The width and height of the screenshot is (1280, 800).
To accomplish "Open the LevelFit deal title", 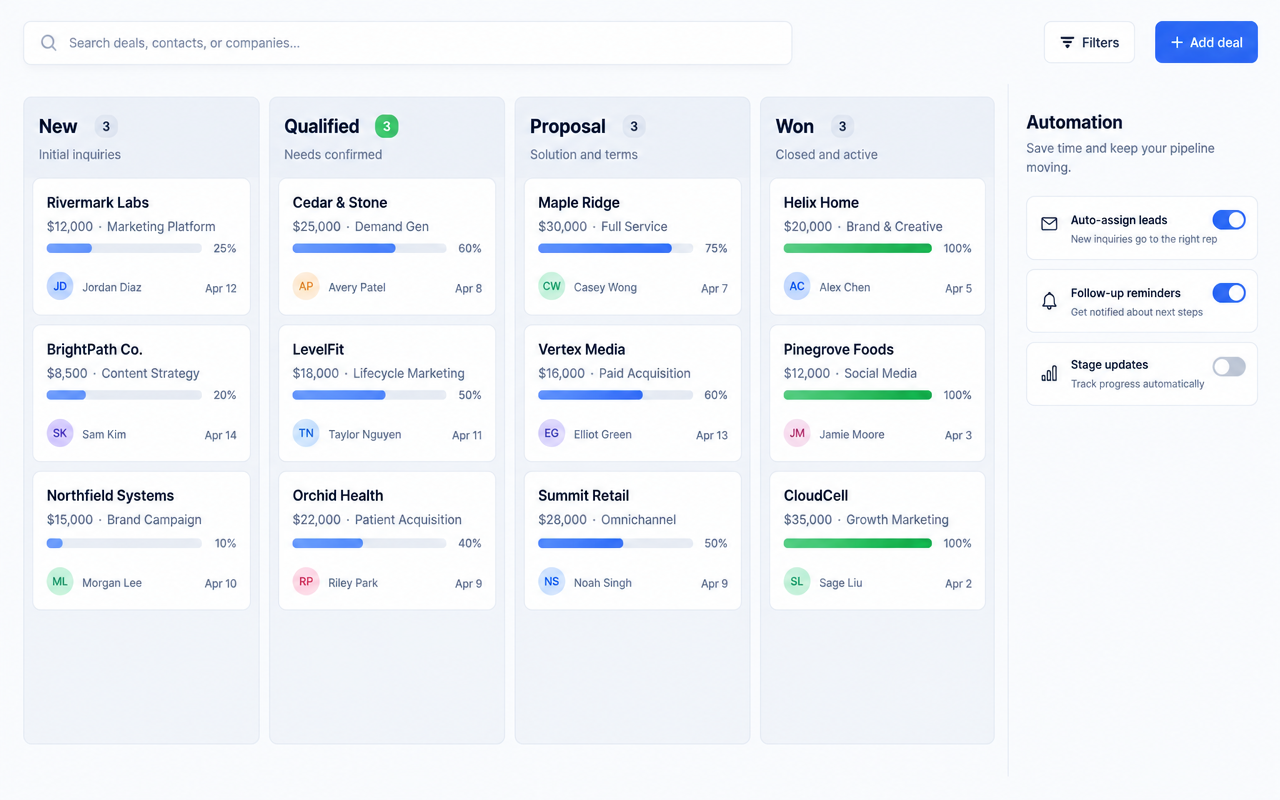I will point(318,350).
